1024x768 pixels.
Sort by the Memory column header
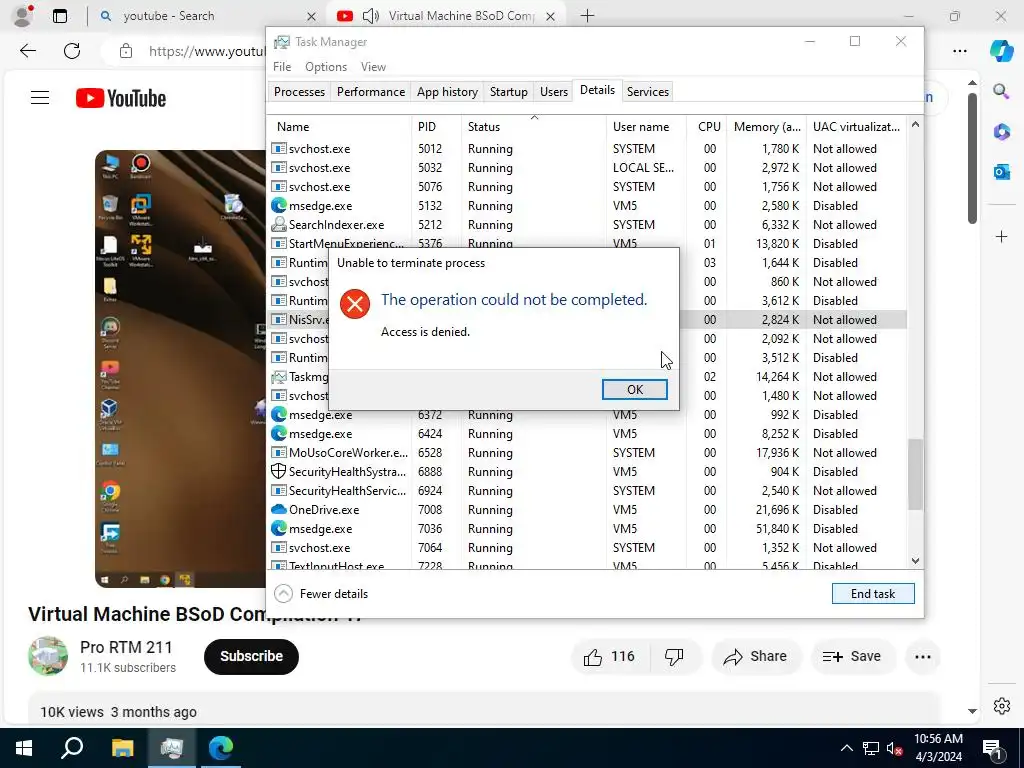point(767,127)
